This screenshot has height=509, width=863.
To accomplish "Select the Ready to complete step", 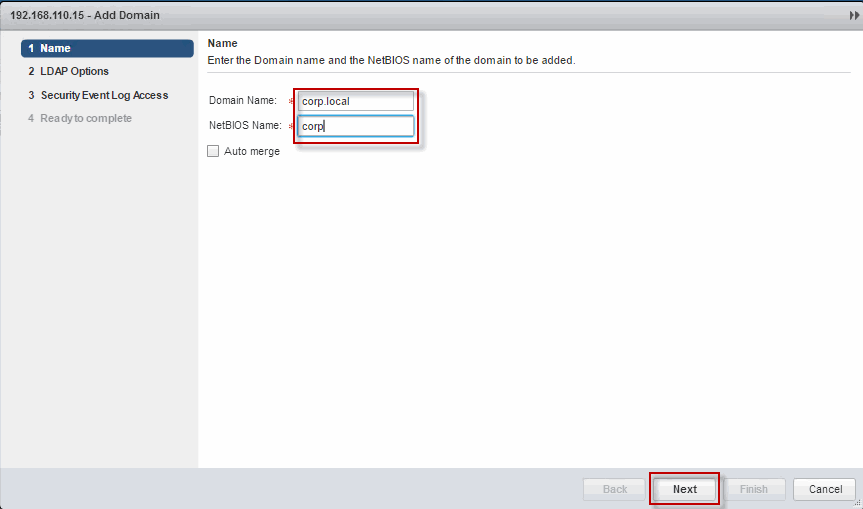I will tap(86, 118).
